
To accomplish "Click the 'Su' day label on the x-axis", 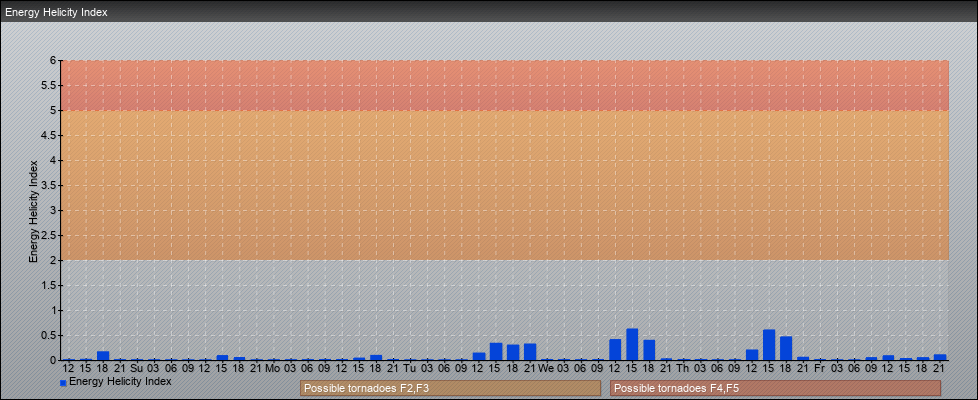I will pos(137,369).
